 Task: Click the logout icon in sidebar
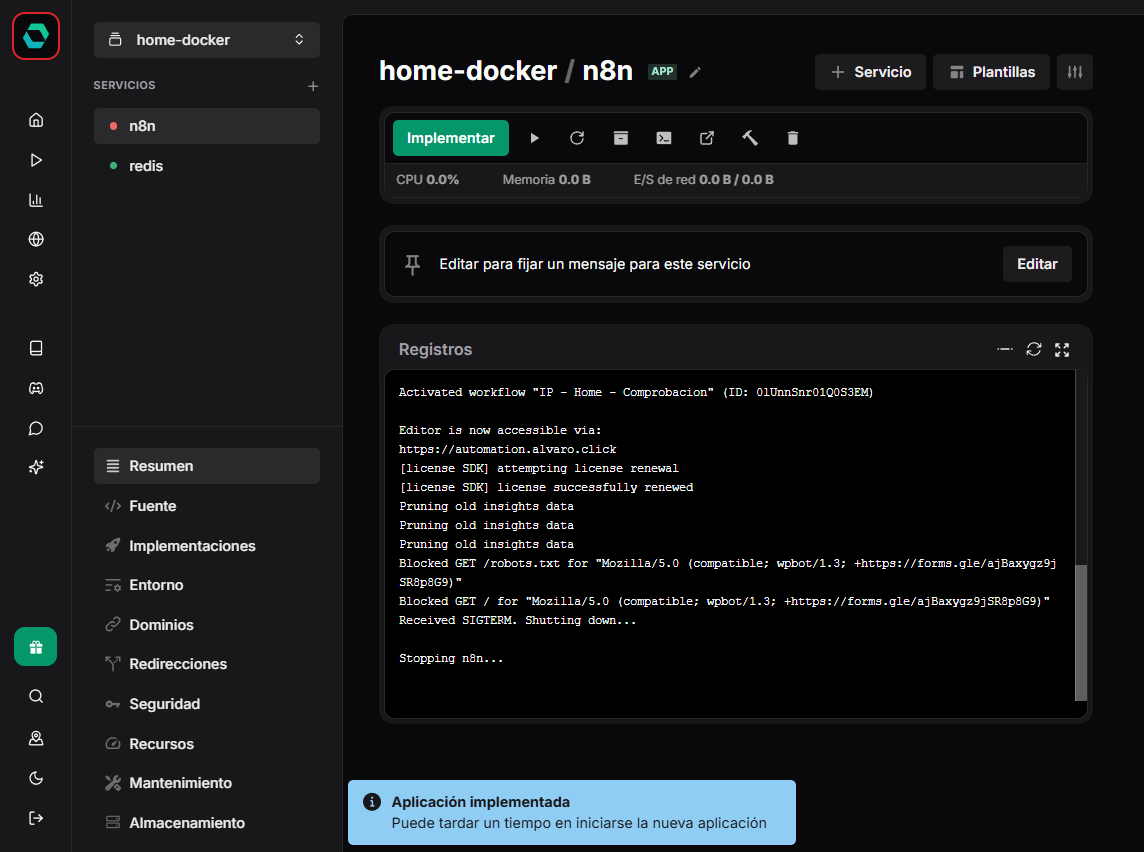36,818
